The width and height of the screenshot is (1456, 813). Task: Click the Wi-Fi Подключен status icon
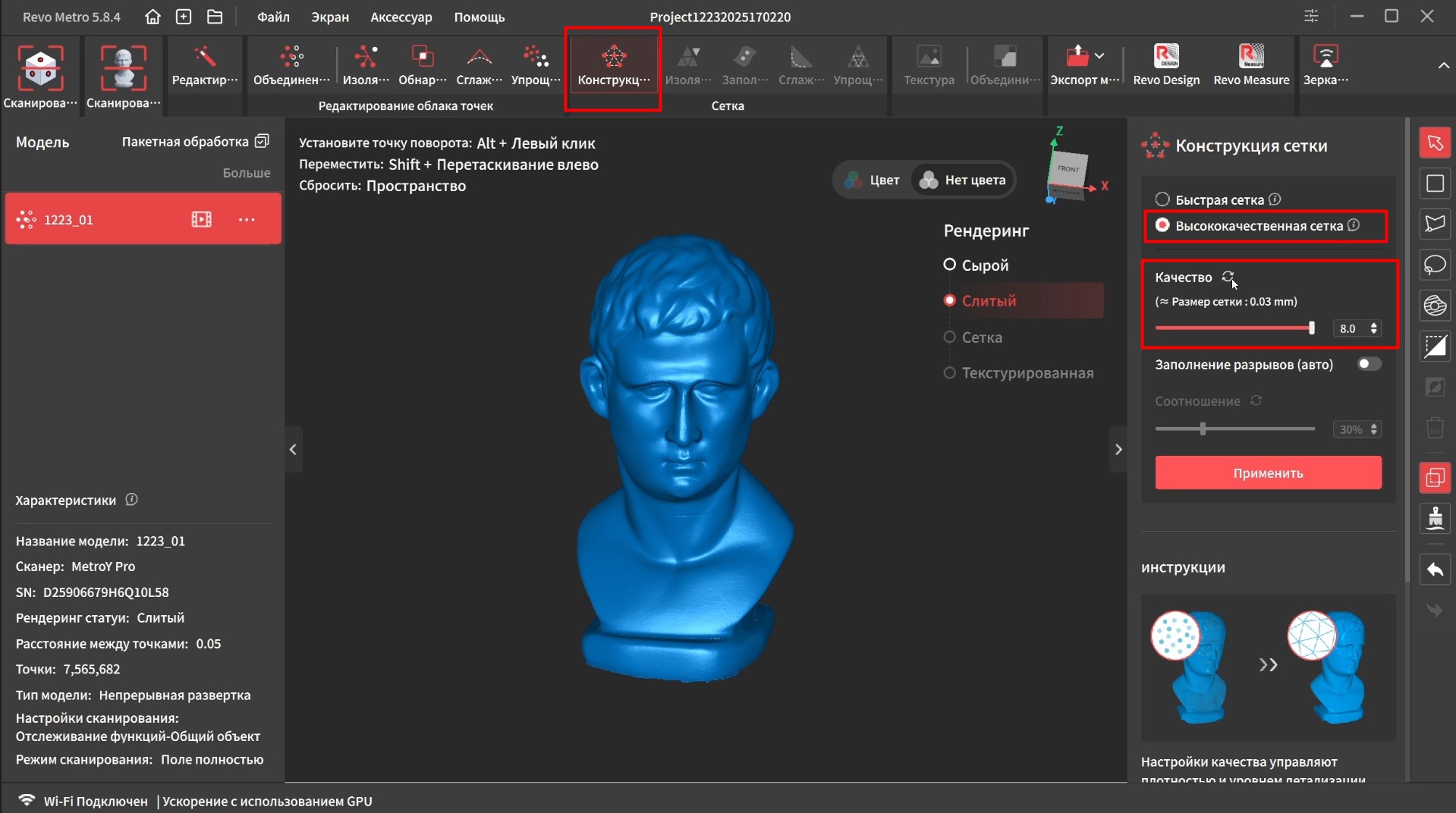tap(27, 800)
